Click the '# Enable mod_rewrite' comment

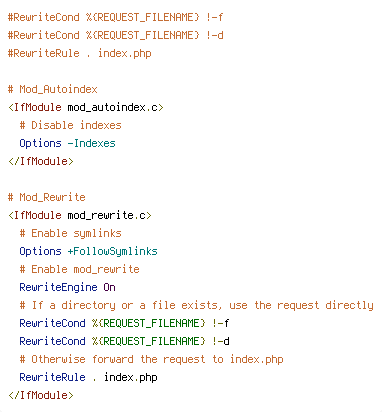[x=79, y=269]
